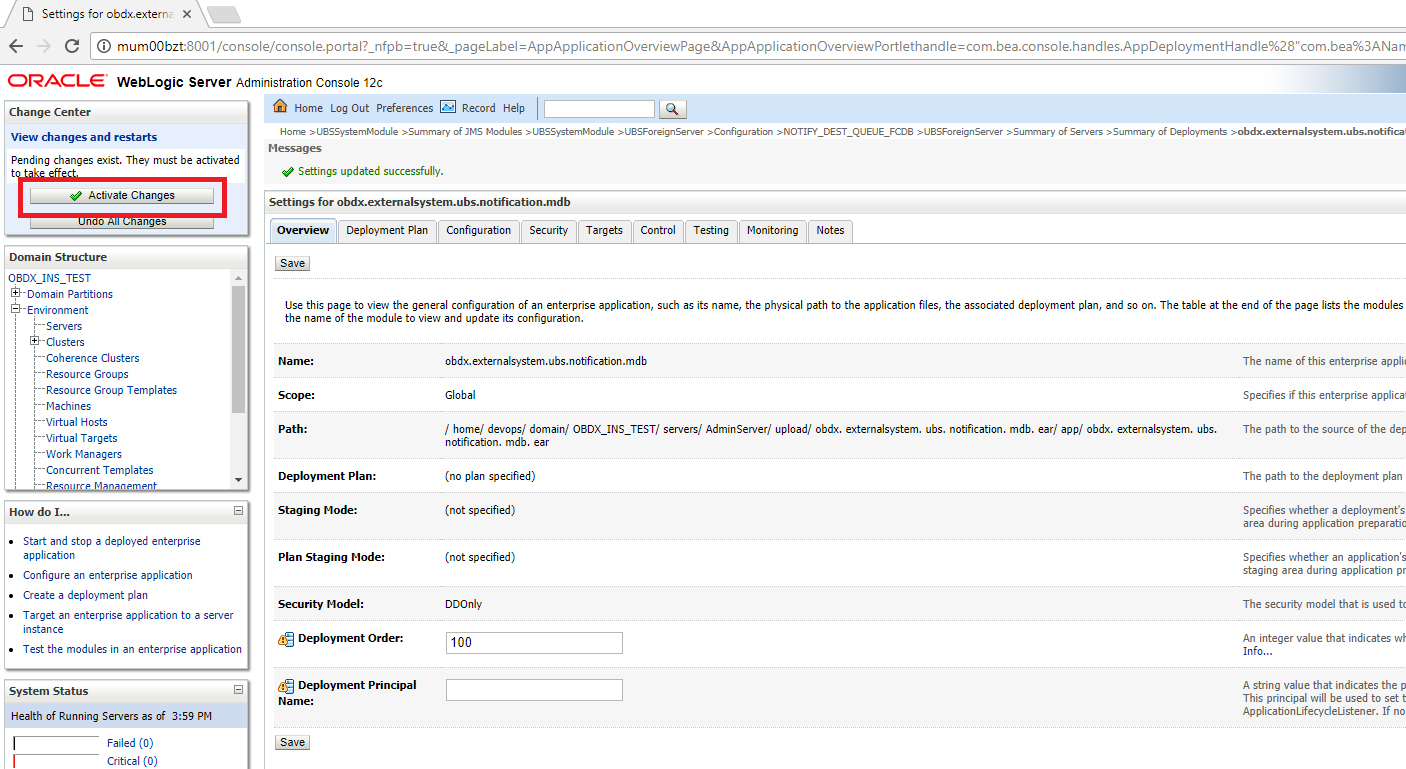Open Preferences link
The height and width of the screenshot is (769, 1406).
pyautogui.click(x=405, y=108)
